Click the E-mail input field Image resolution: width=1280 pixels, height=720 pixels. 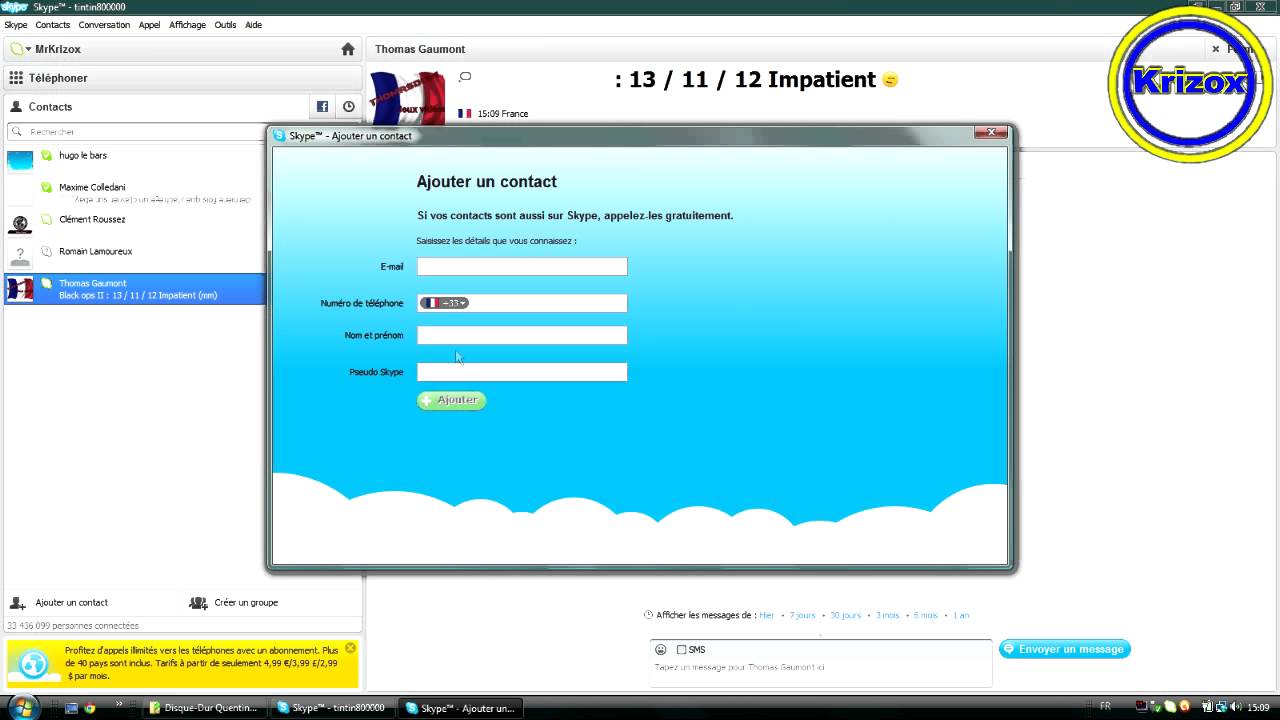coord(522,266)
